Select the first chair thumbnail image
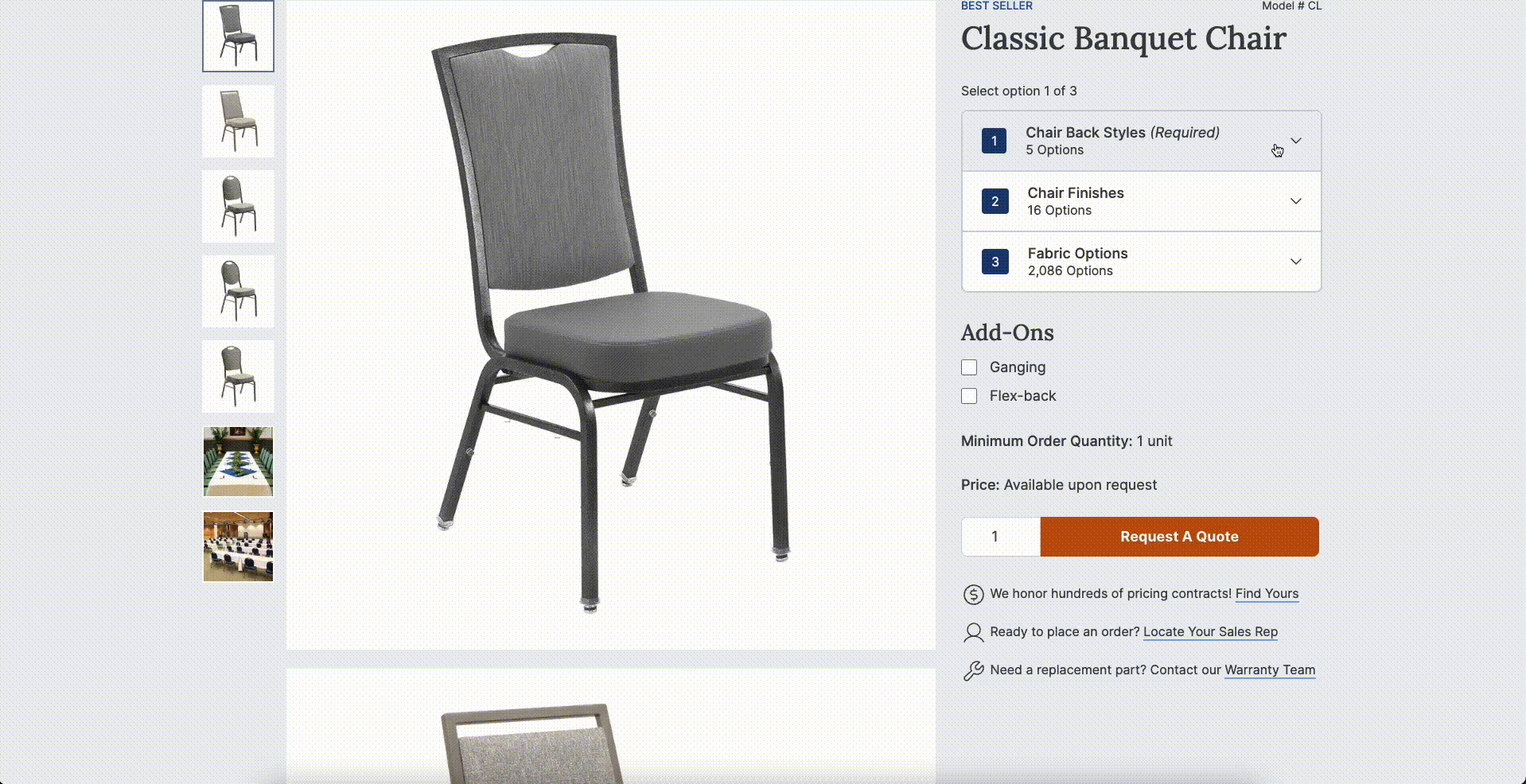This screenshot has height=784, width=1526. [238, 36]
